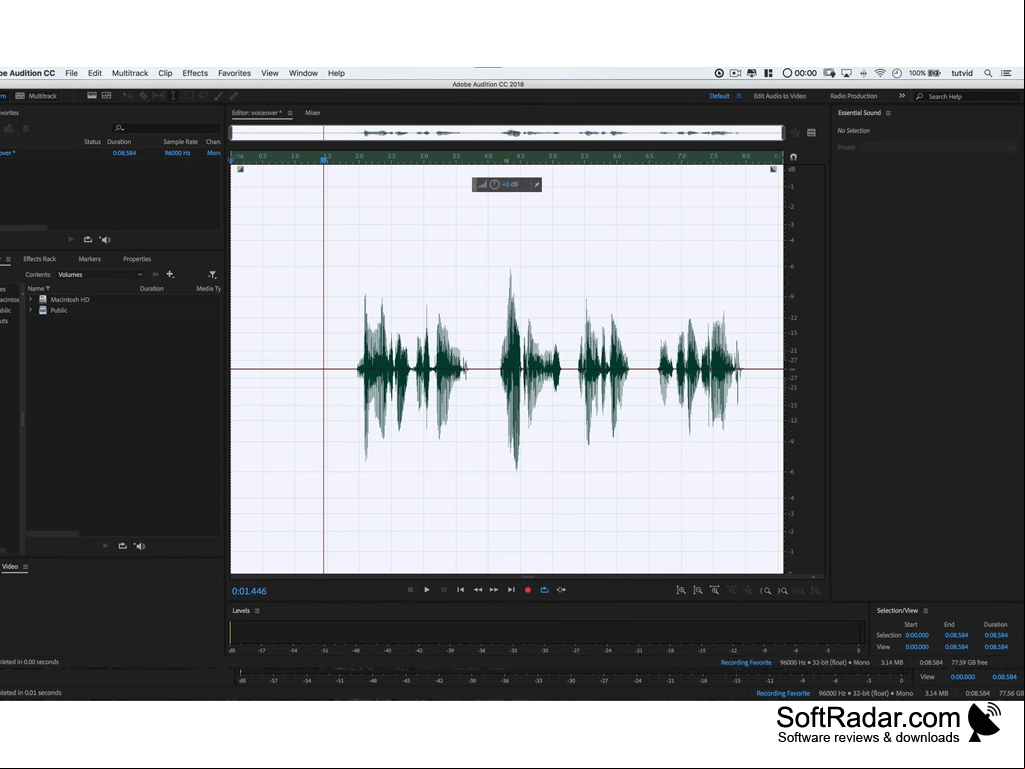Click Zoom In at In Point icon

[x=765, y=590]
